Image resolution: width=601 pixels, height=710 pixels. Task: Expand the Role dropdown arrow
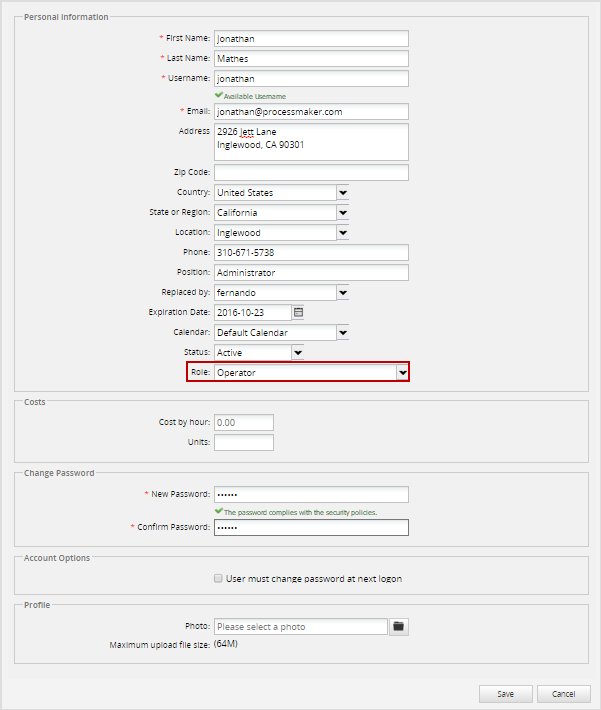(x=402, y=373)
